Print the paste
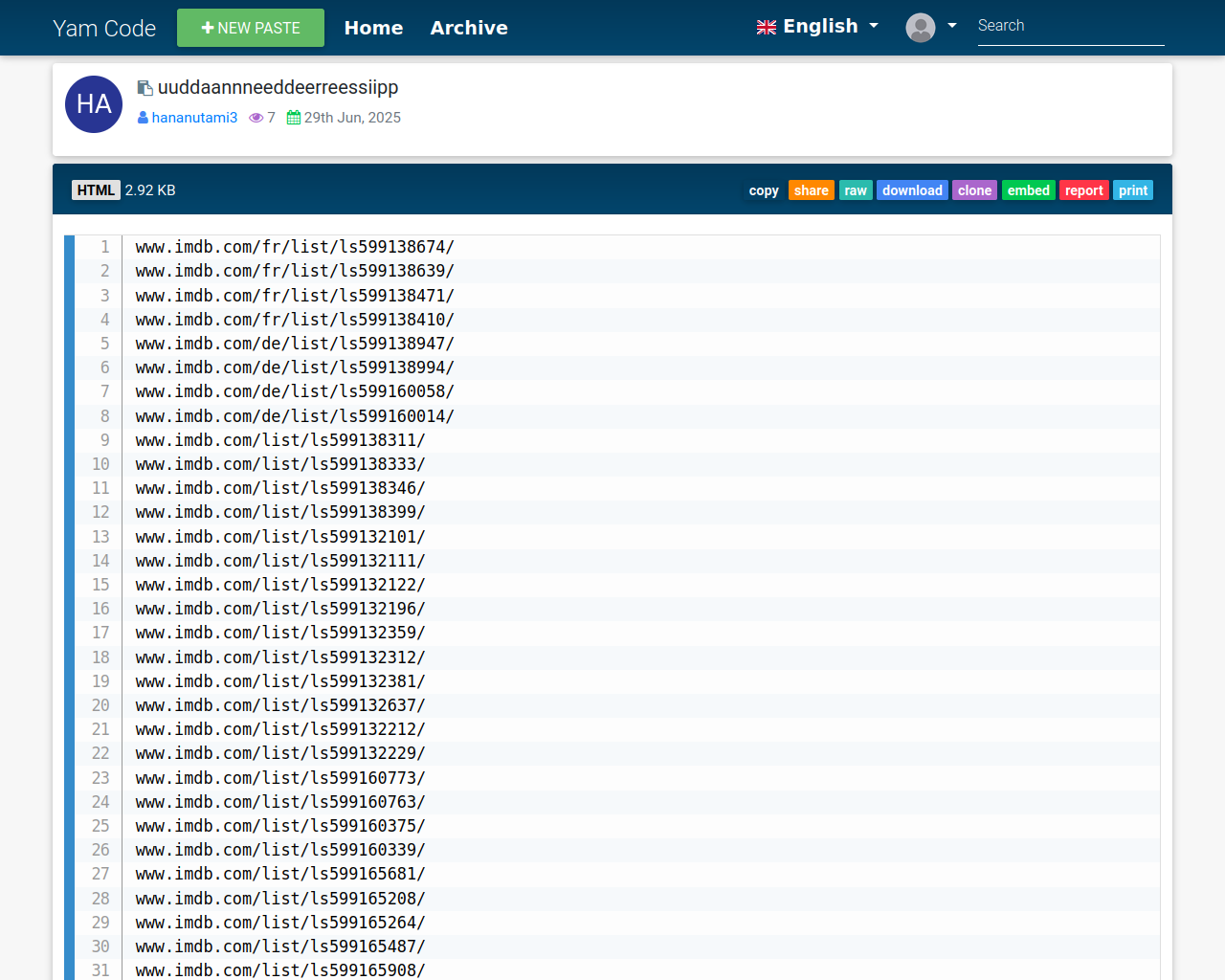The width and height of the screenshot is (1225, 980). click(1133, 190)
